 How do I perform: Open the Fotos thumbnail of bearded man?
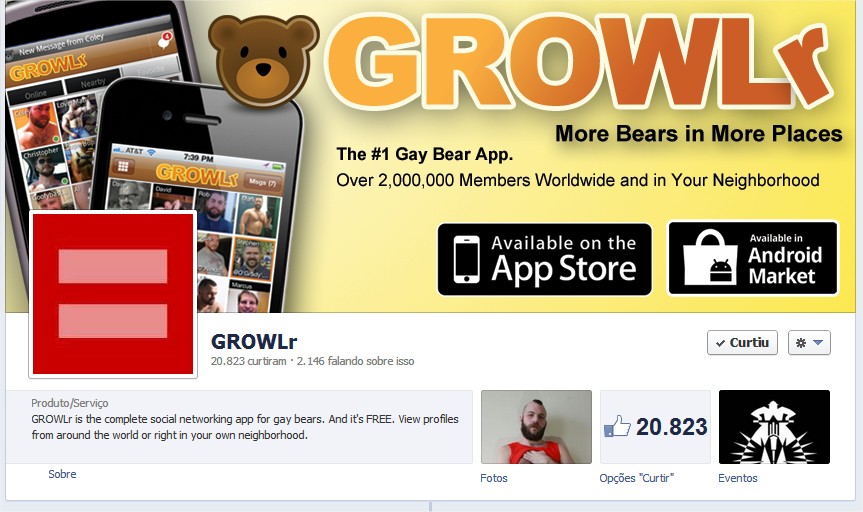[x=536, y=427]
